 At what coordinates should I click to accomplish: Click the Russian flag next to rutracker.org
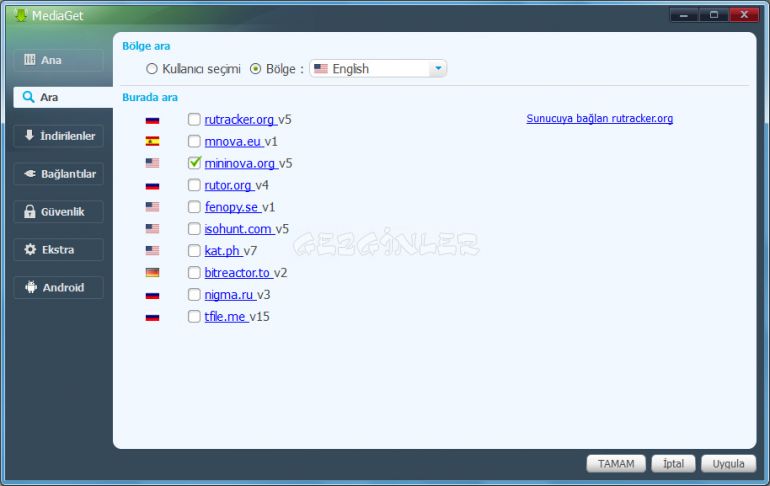[x=152, y=120]
